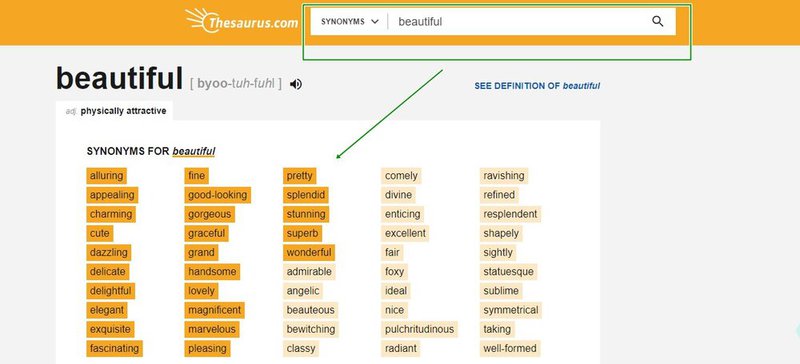Image resolution: width=800 pixels, height=364 pixels.
Task: Open the synonym good-looking
Action: [x=217, y=195]
